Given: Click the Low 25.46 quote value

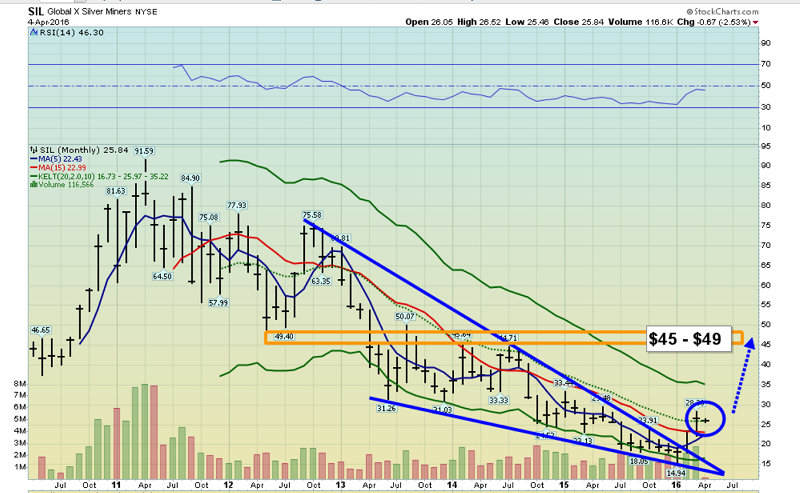Looking at the screenshot, I should point(527,22).
